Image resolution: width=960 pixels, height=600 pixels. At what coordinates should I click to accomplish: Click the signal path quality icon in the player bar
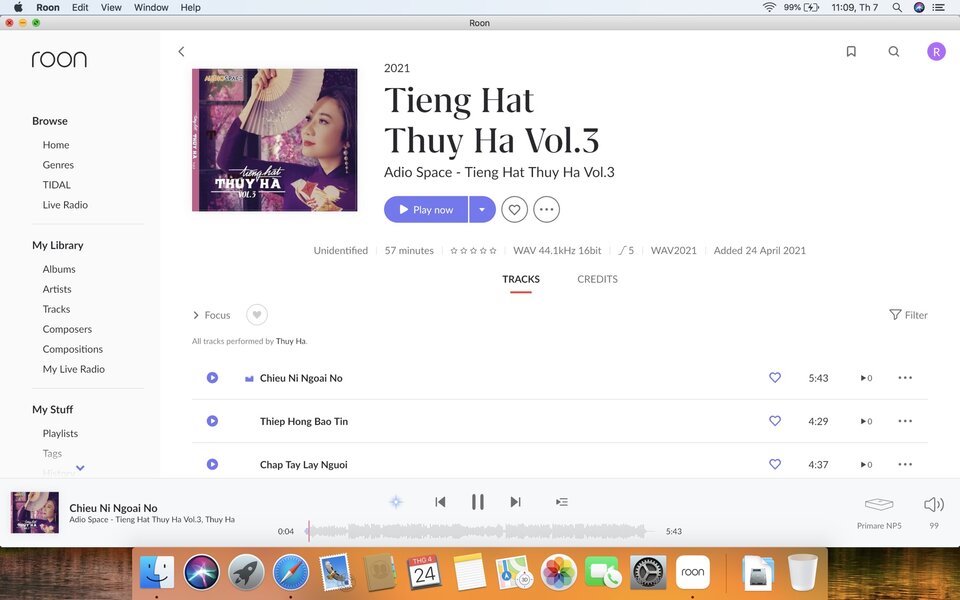pyautogui.click(x=396, y=502)
